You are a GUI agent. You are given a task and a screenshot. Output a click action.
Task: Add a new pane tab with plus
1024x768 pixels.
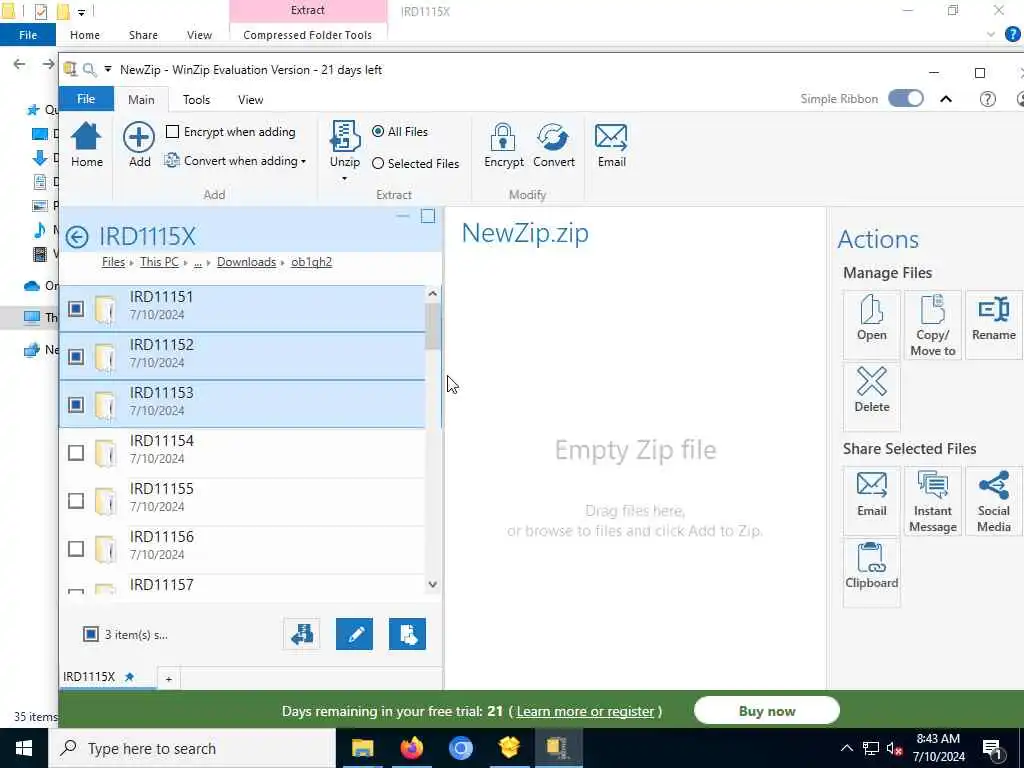[x=168, y=679]
